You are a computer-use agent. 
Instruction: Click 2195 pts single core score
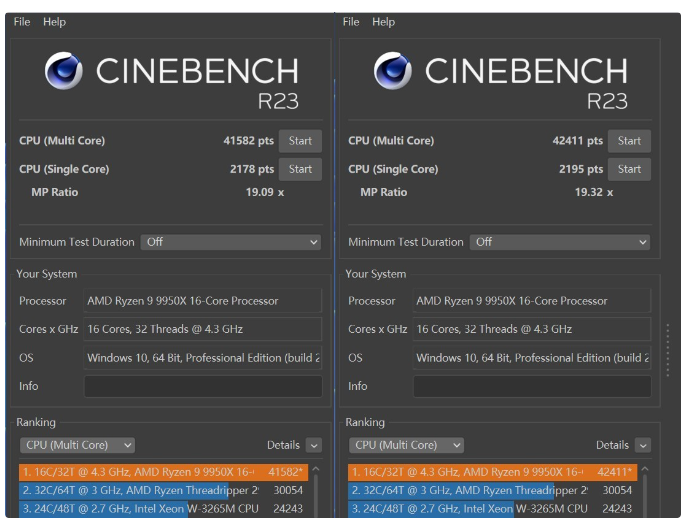click(x=581, y=169)
